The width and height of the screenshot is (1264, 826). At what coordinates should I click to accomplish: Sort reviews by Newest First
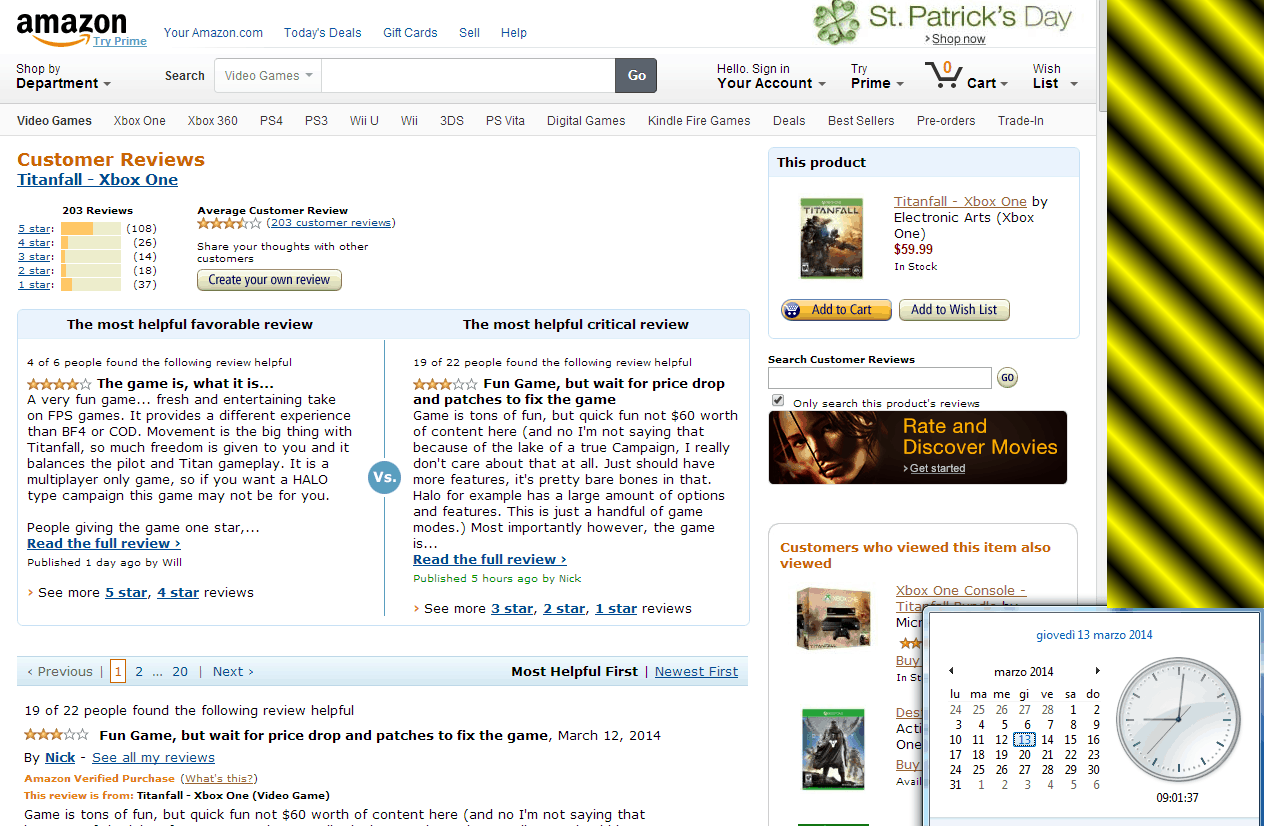(x=696, y=672)
